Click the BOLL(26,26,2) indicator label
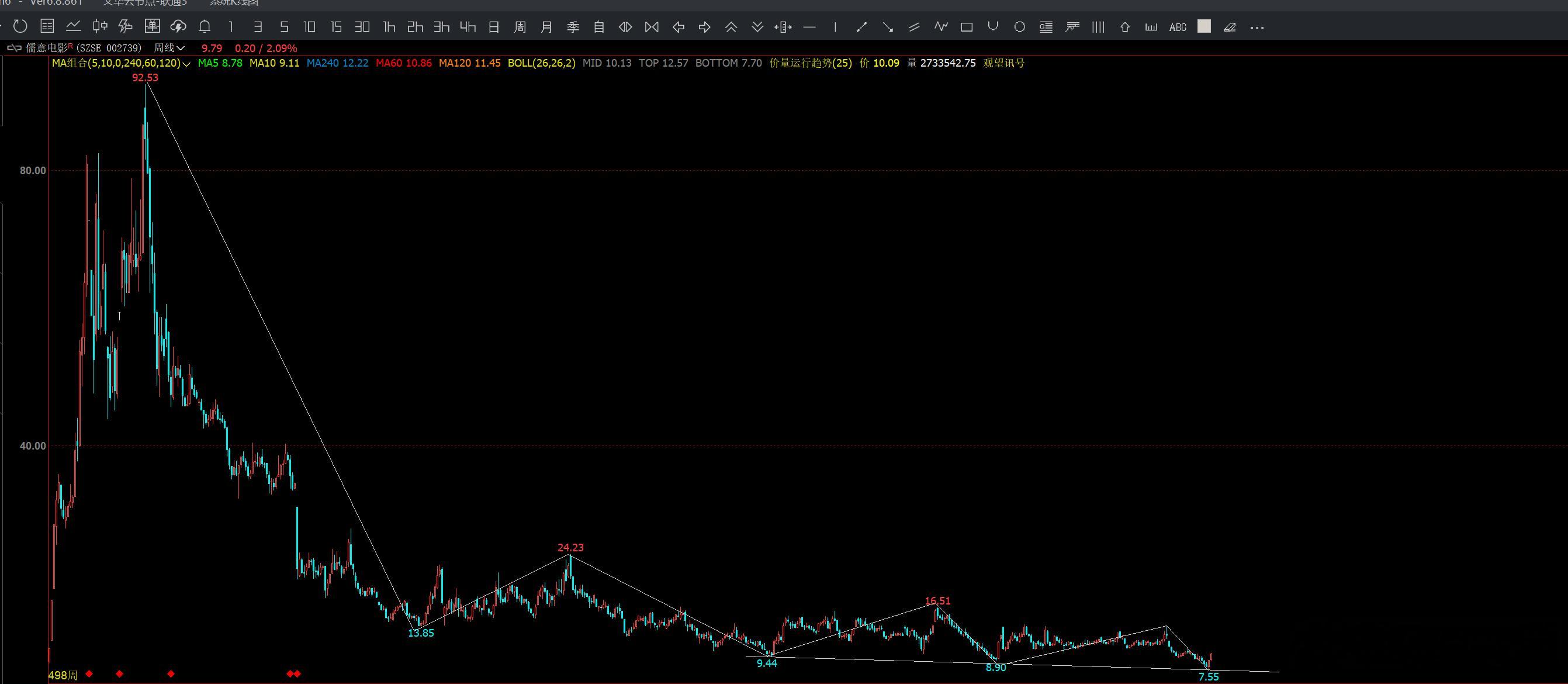The image size is (1568, 684). tap(541, 63)
